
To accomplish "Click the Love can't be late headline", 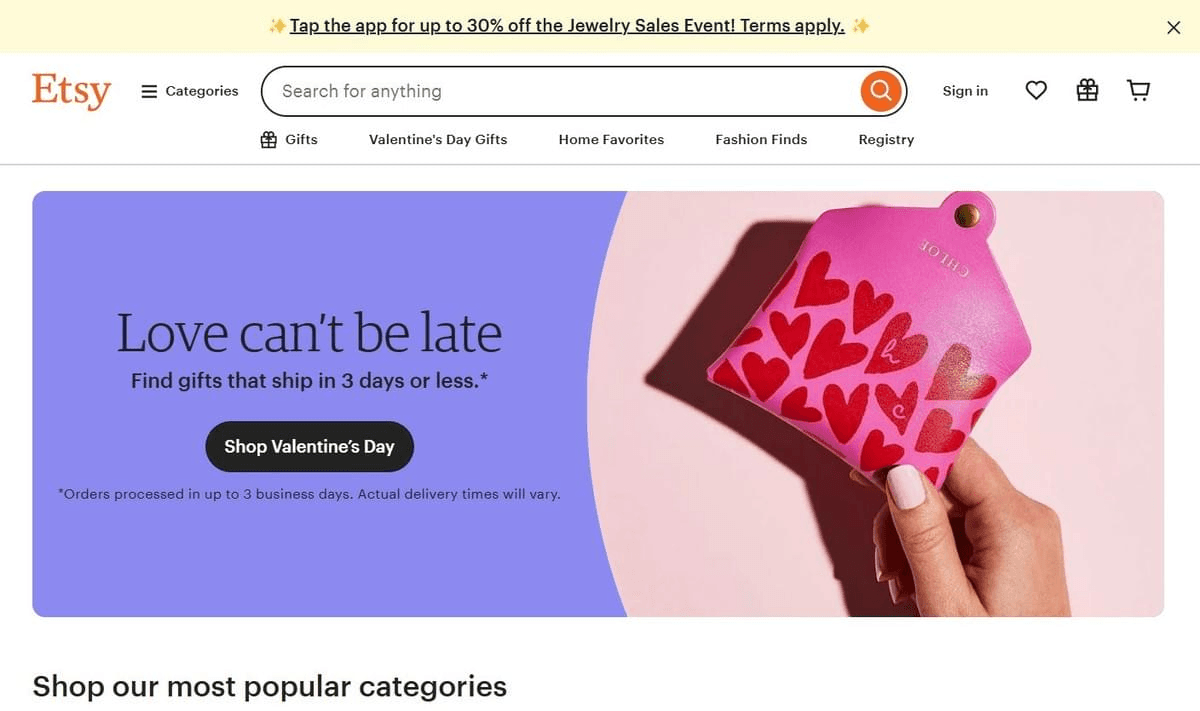I will pos(309,333).
